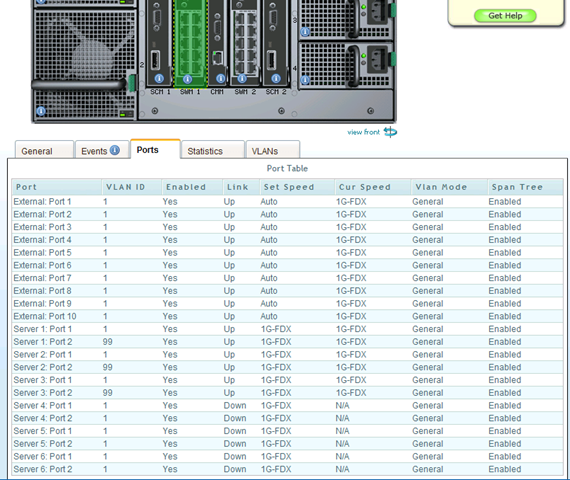Click info icon on upper power supply

coord(305,32)
